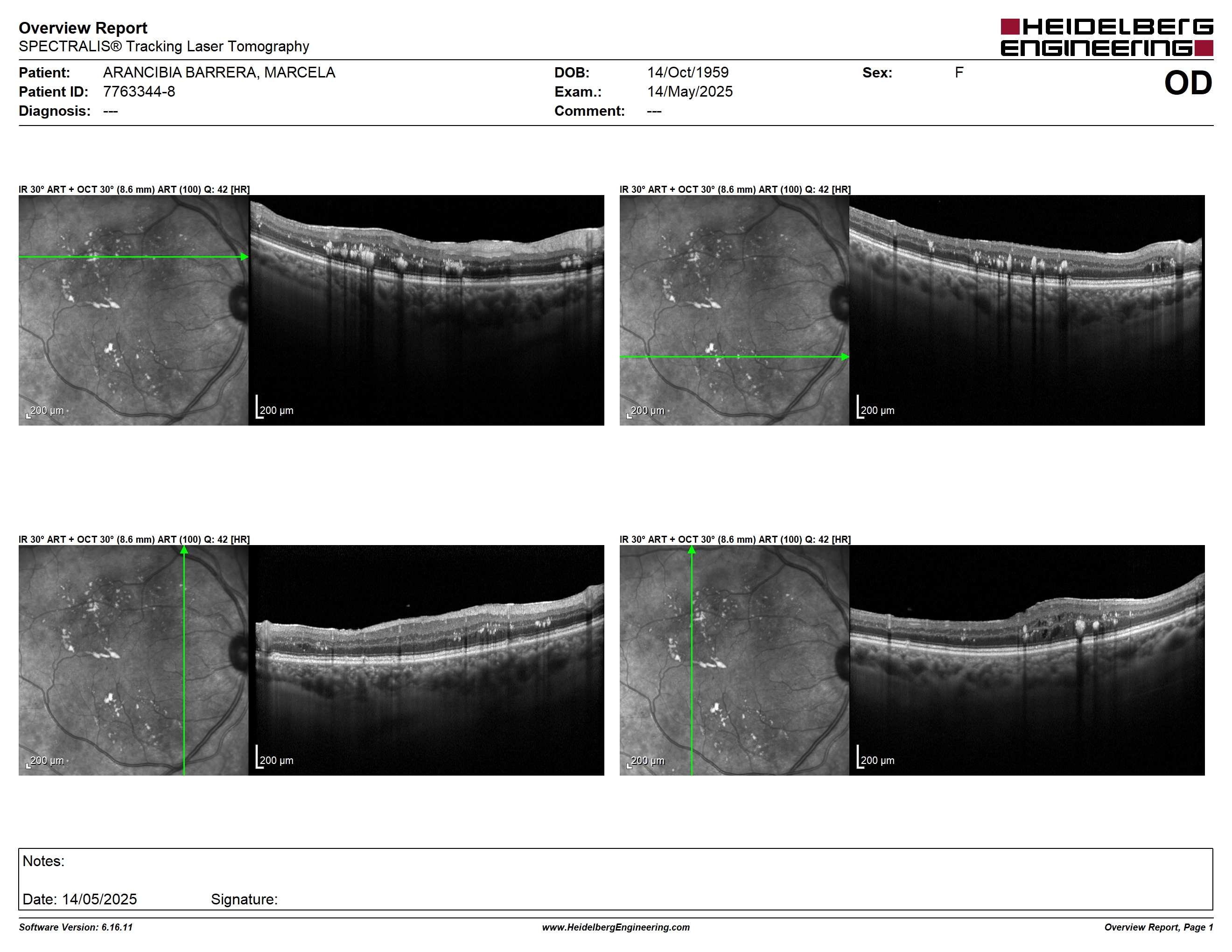Click Software Version: 6.16.11 text
Viewport: 1232px width, 952px height.
click(76, 927)
